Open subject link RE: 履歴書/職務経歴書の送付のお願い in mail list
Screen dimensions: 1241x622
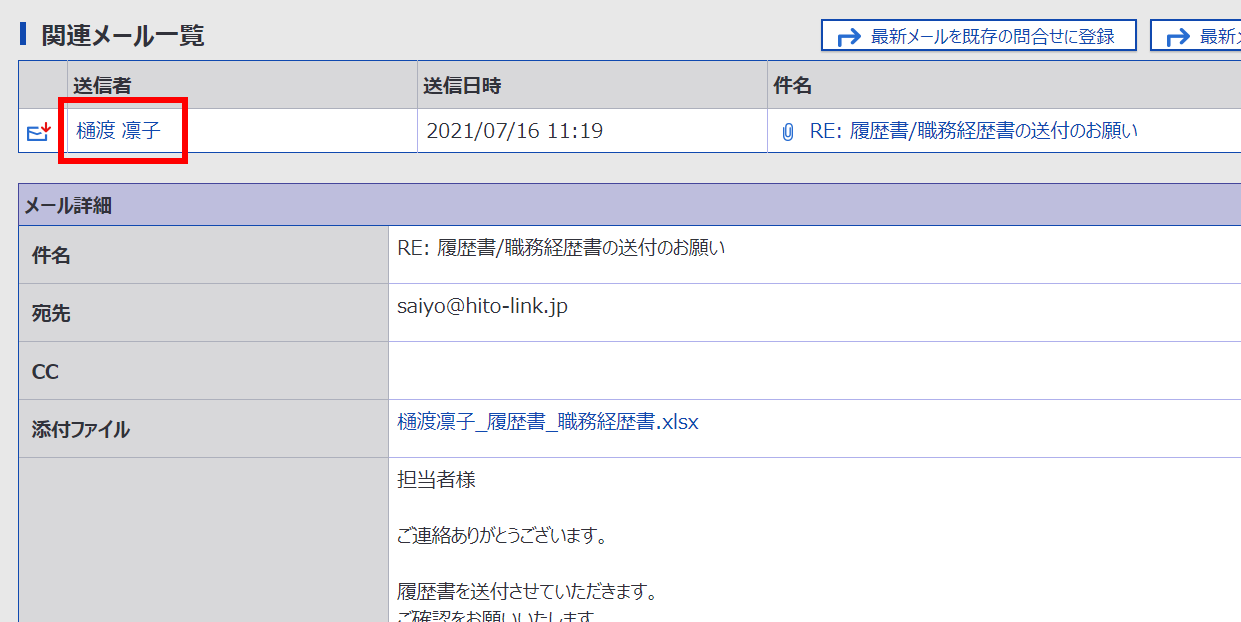(974, 131)
